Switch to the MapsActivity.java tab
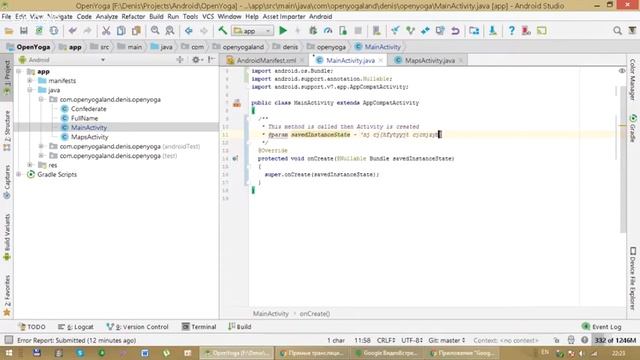Screen dimensions: 640x360 430,60
